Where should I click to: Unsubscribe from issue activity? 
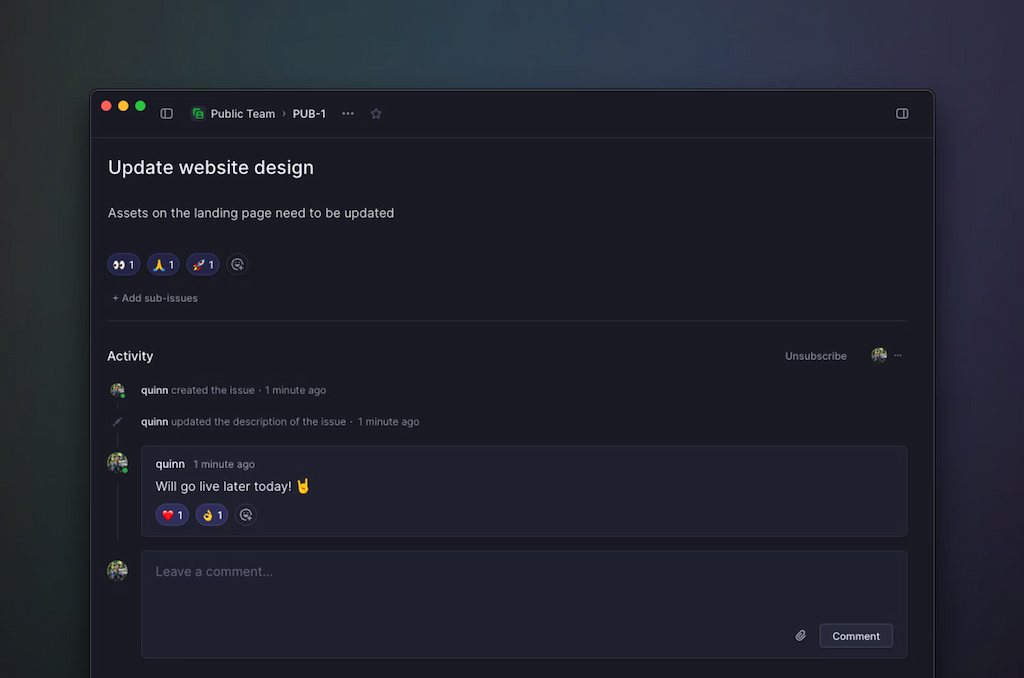tap(815, 356)
